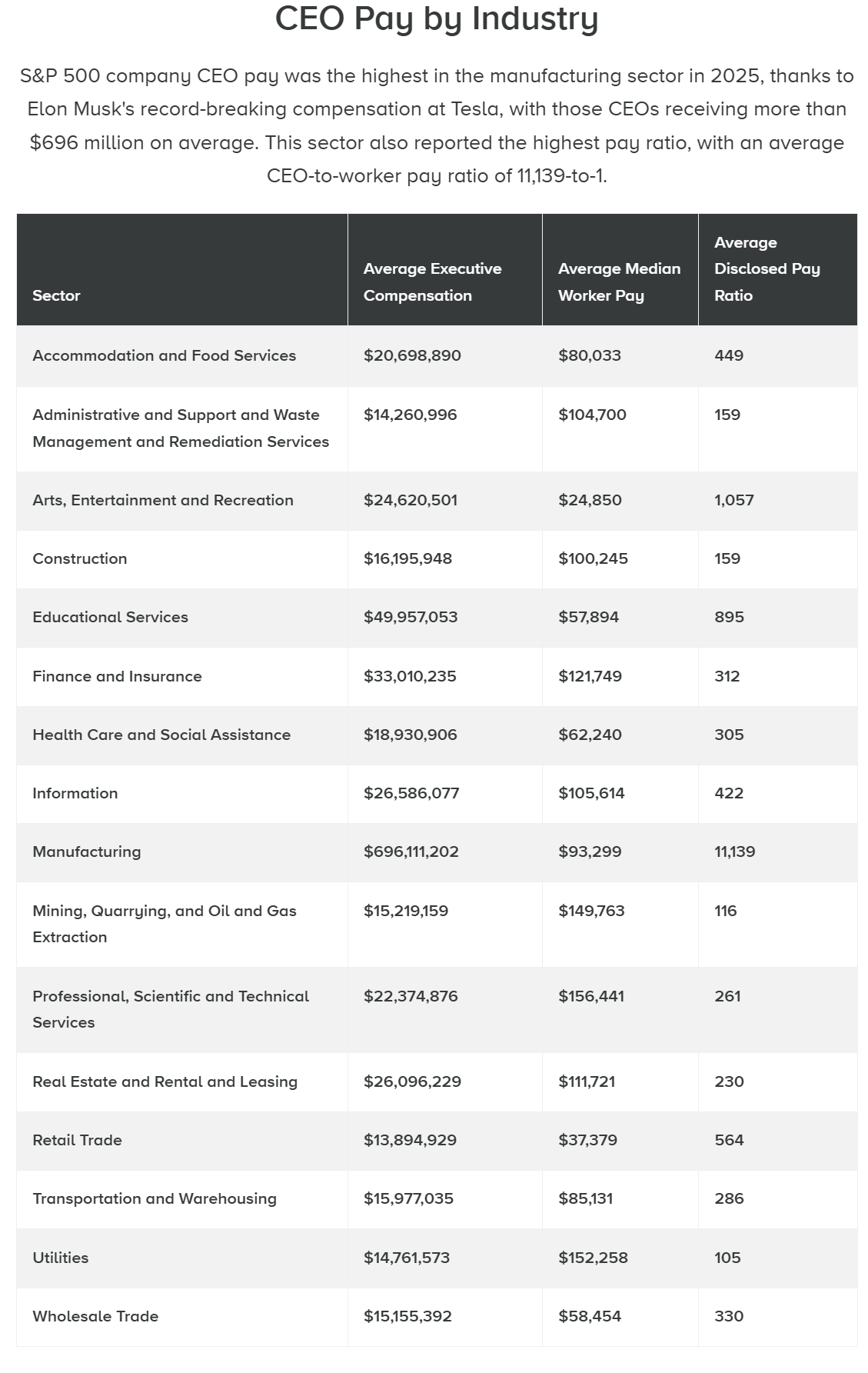The image size is (868, 1373).
Task: Click the Average Median Worker Pay header
Action: (619, 282)
